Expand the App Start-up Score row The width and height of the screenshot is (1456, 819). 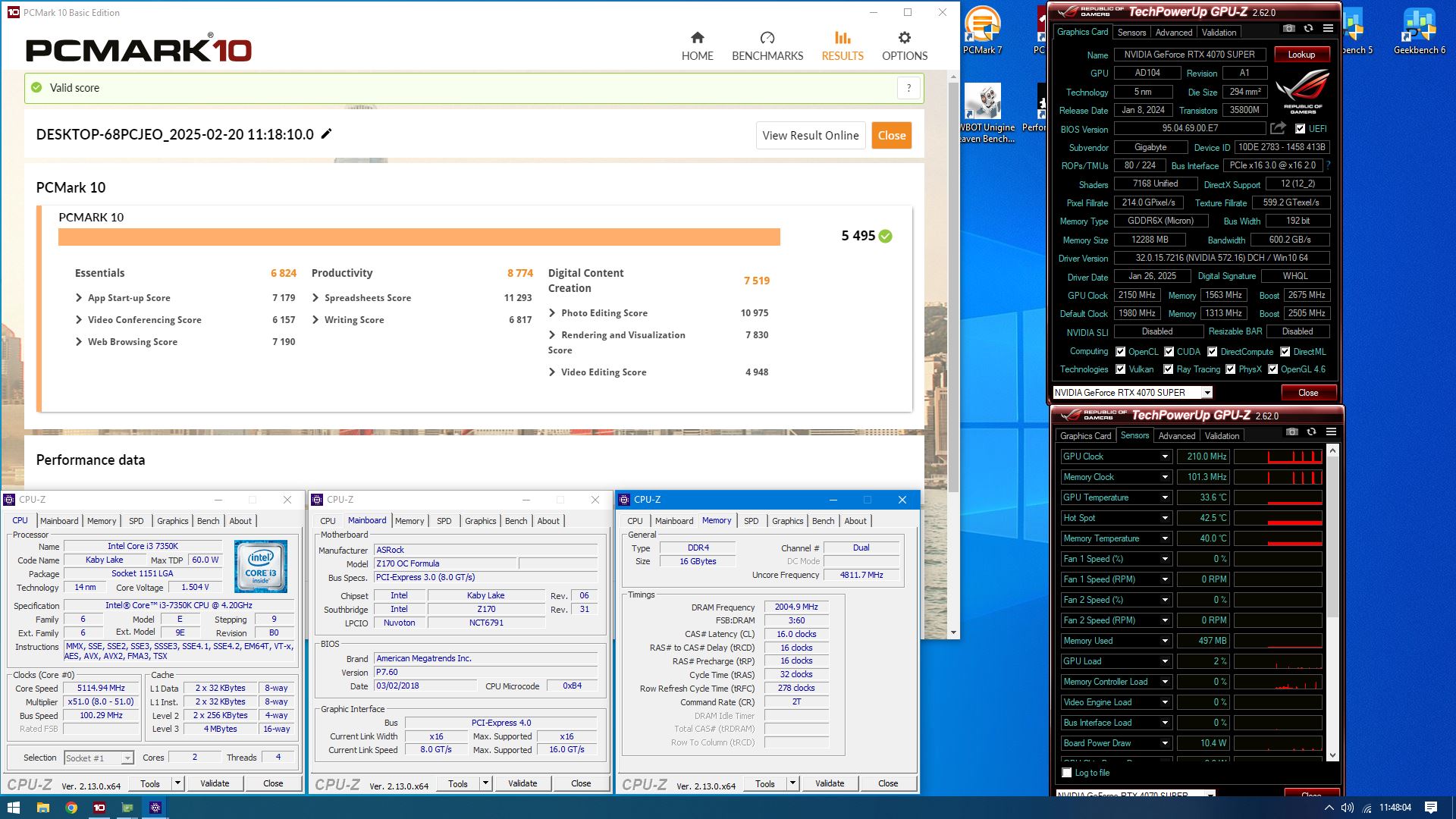pos(79,298)
